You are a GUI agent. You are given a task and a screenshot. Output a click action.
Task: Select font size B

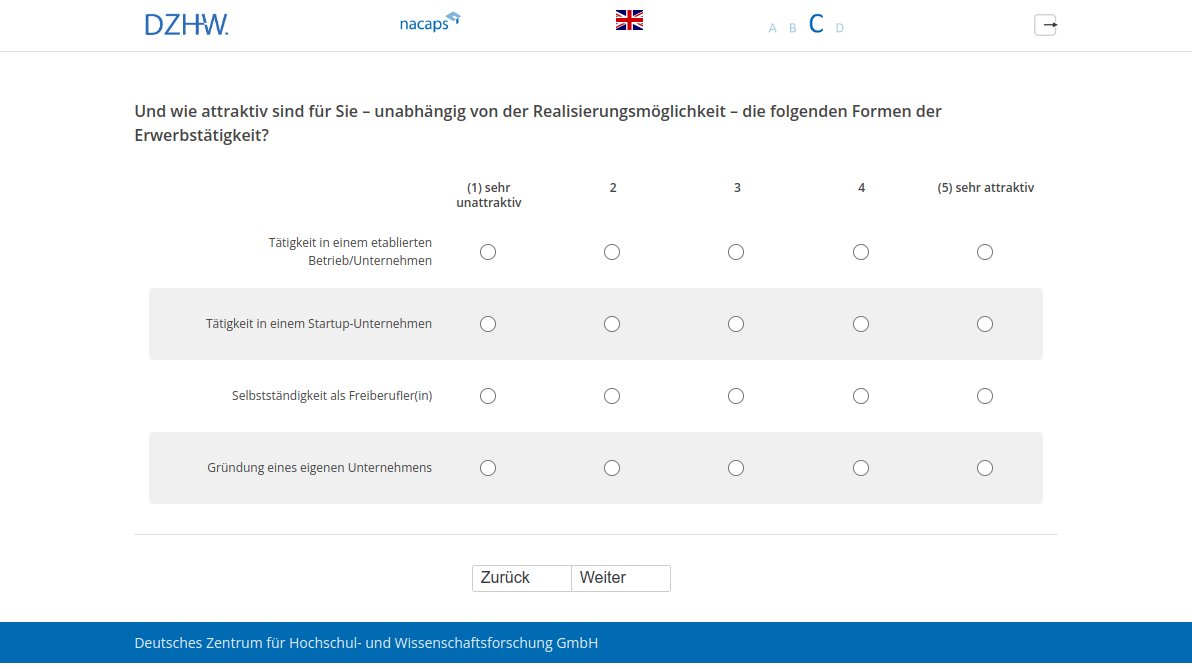coord(793,28)
